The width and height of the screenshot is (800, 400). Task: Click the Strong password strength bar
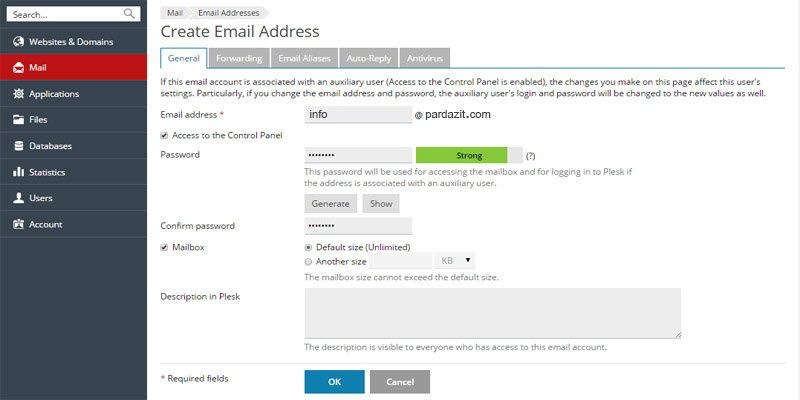468,155
